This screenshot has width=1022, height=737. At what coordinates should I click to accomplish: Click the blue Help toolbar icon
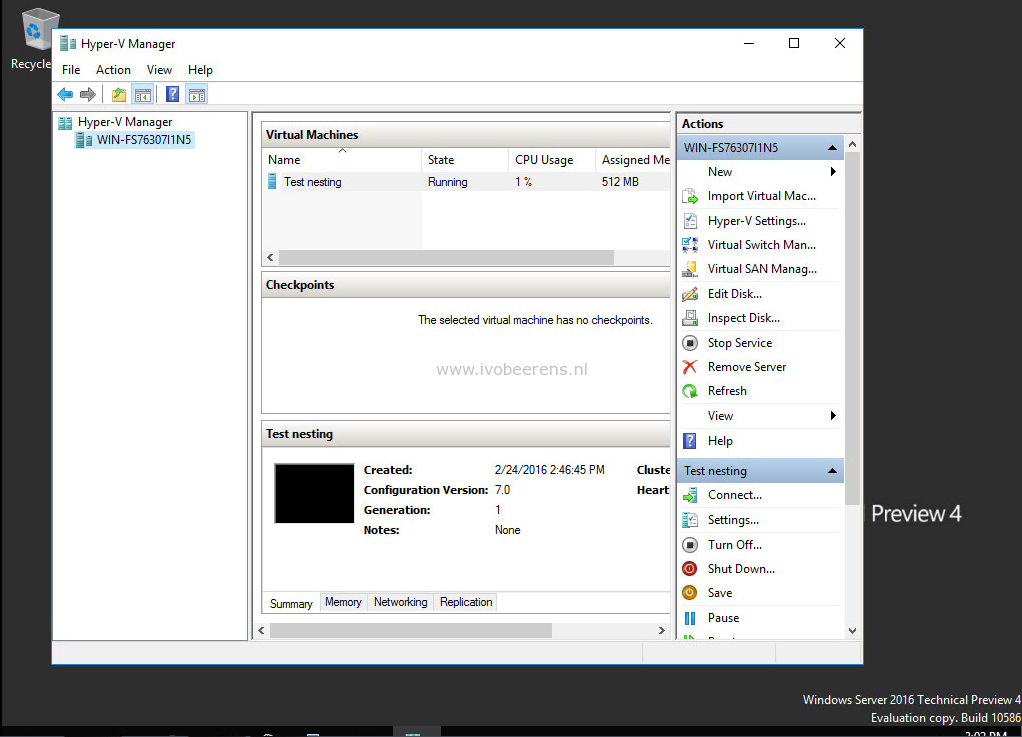point(173,95)
